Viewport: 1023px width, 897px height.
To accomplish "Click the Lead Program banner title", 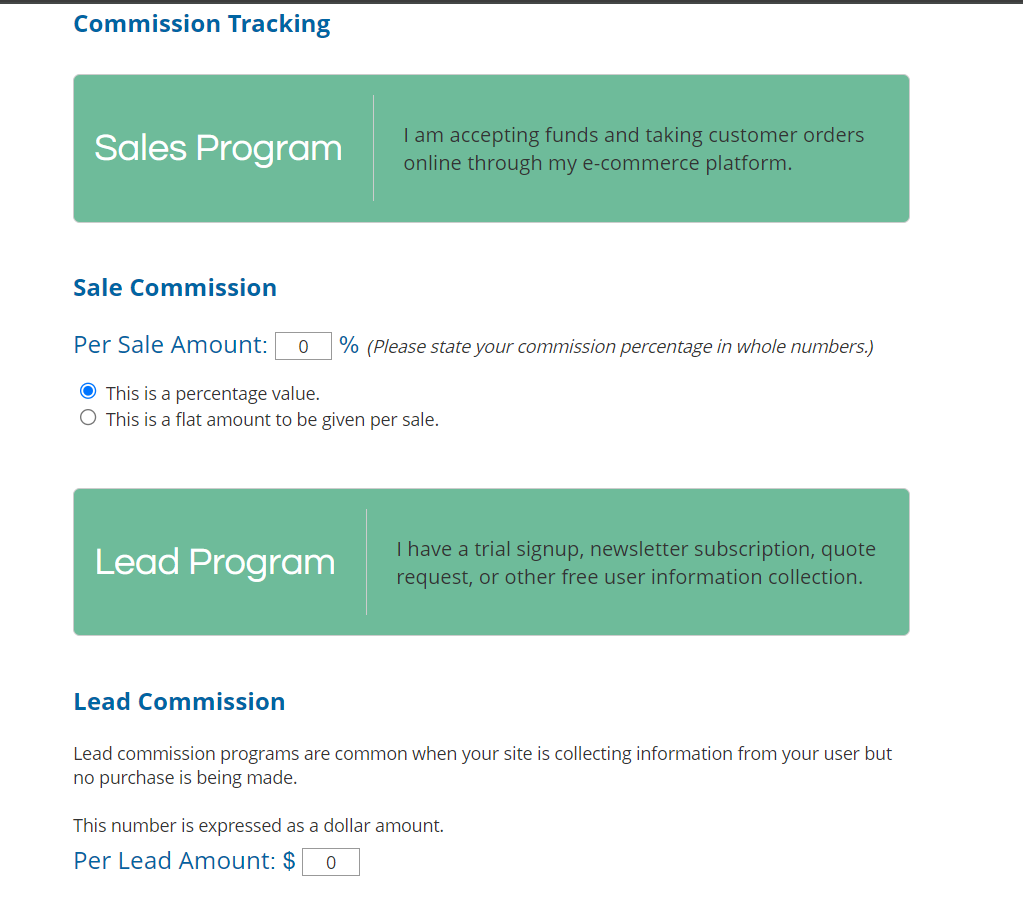I will (x=215, y=562).
